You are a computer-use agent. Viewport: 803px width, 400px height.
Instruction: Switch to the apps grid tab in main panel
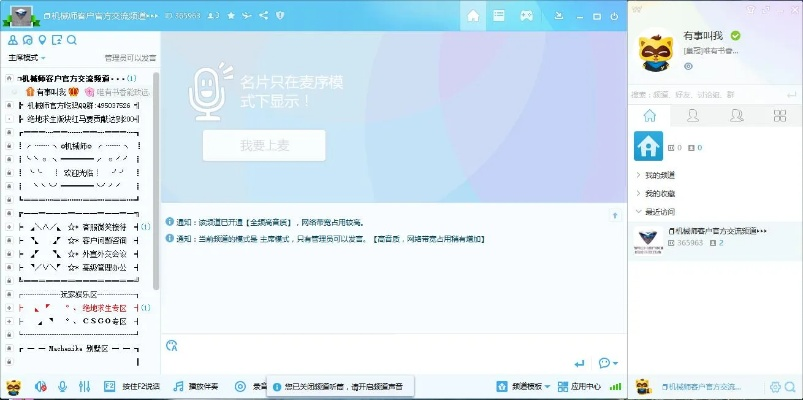780,116
